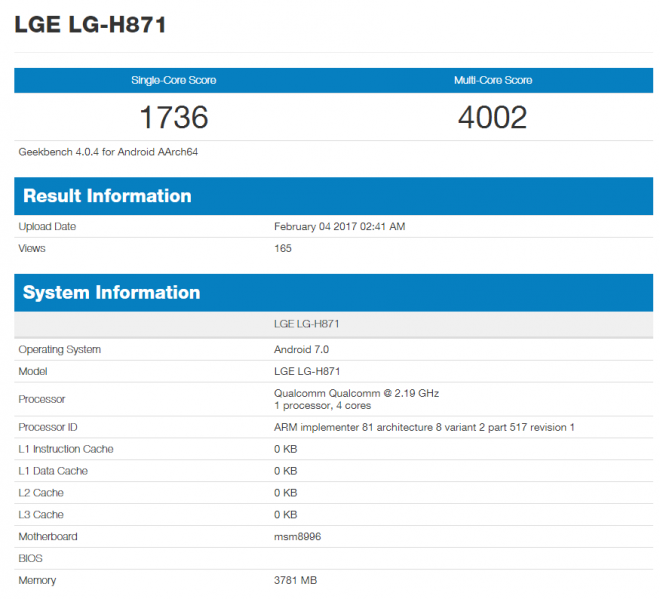Select the L1 Data Cache 0 KB value
This screenshot has width=660, height=599.
286,471
